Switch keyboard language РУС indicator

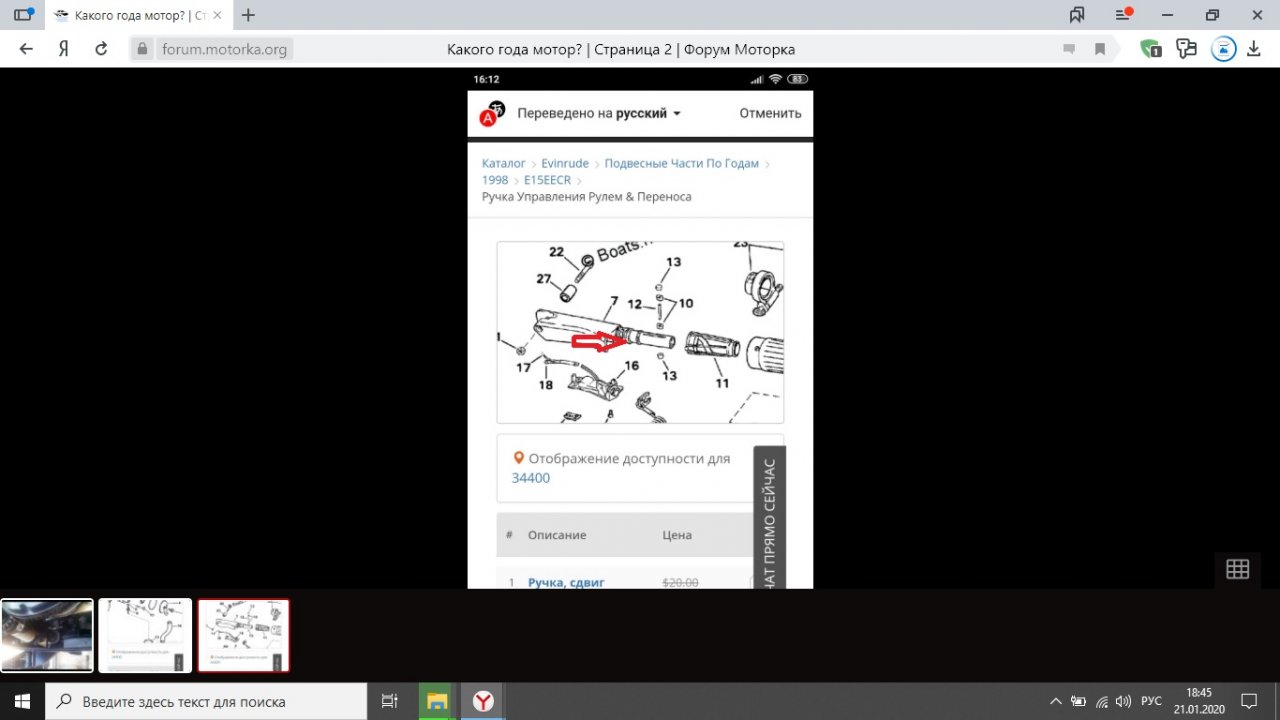coord(1152,701)
